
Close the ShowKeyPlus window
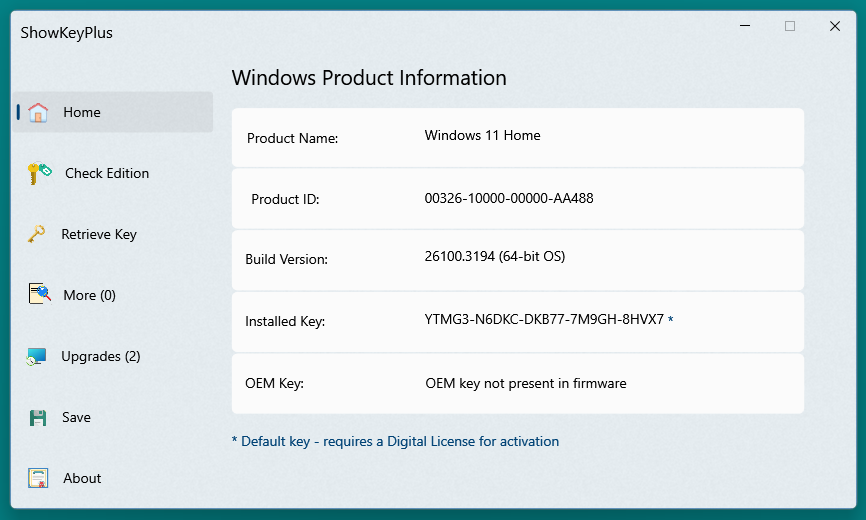tap(835, 26)
